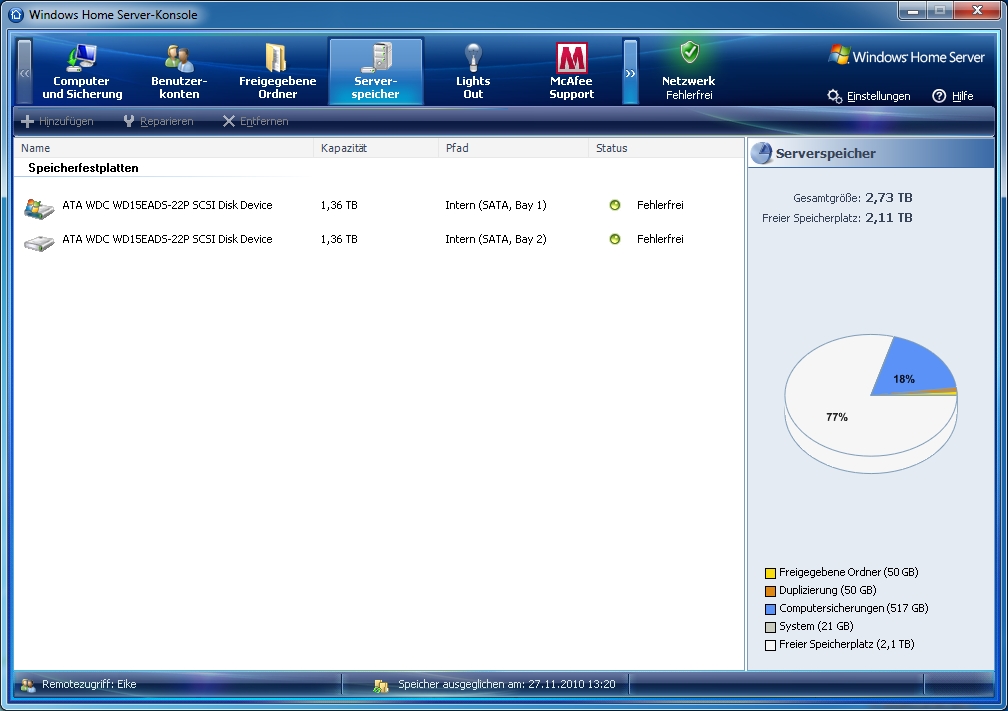
Task: Click the System (21 GB) legend label
Action: 816,626
